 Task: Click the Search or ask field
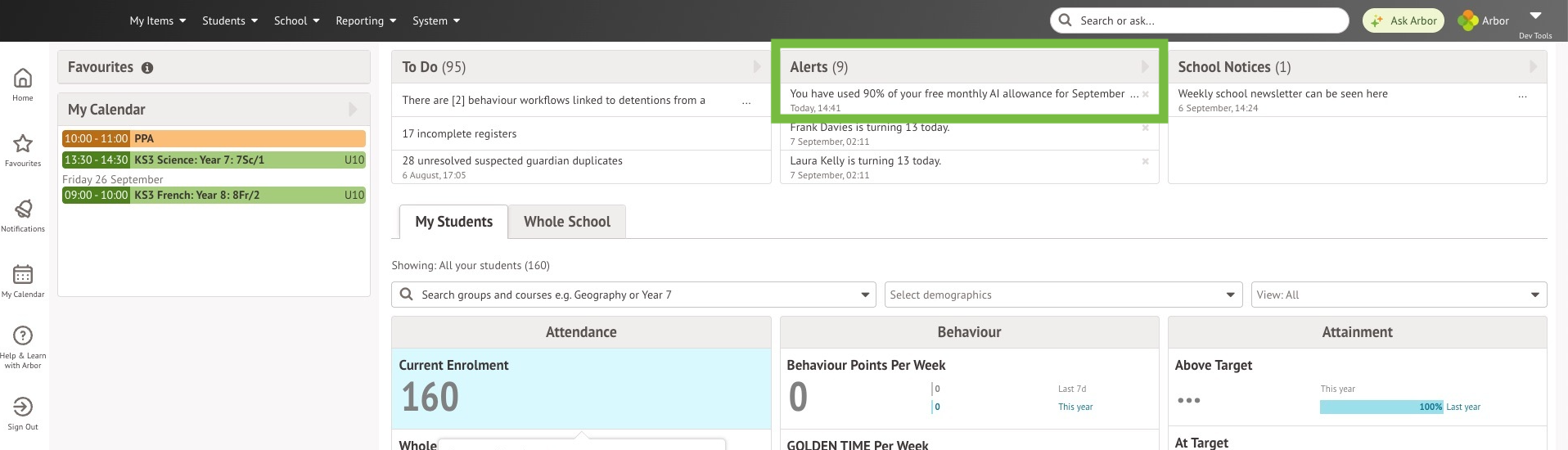pyautogui.click(x=1199, y=20)
